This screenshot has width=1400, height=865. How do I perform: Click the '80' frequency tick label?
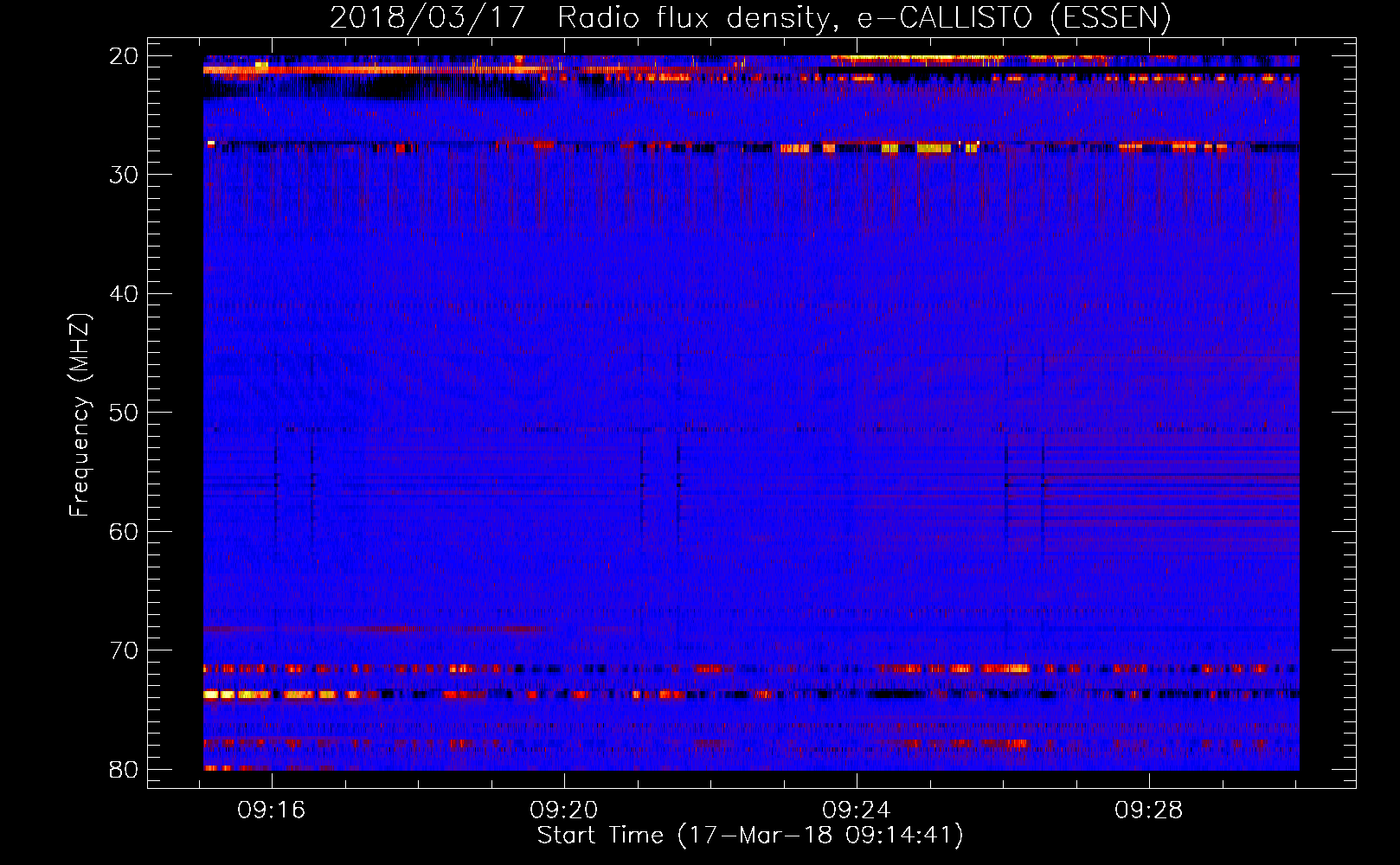(x=124, y=770)
